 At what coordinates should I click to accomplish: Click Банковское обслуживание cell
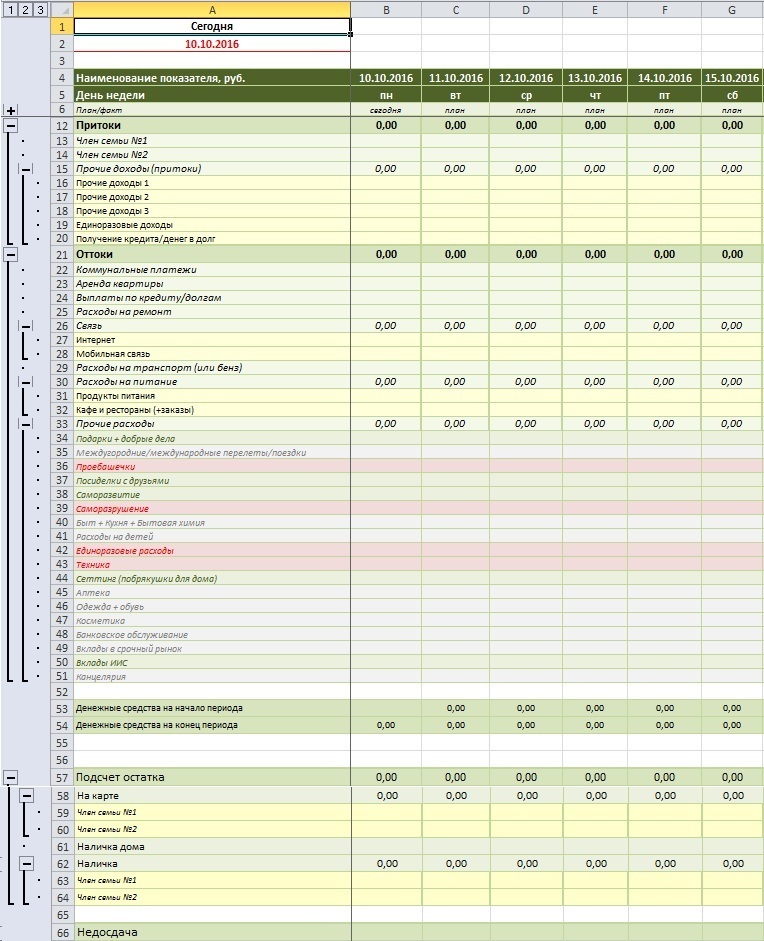coord(212,635)
